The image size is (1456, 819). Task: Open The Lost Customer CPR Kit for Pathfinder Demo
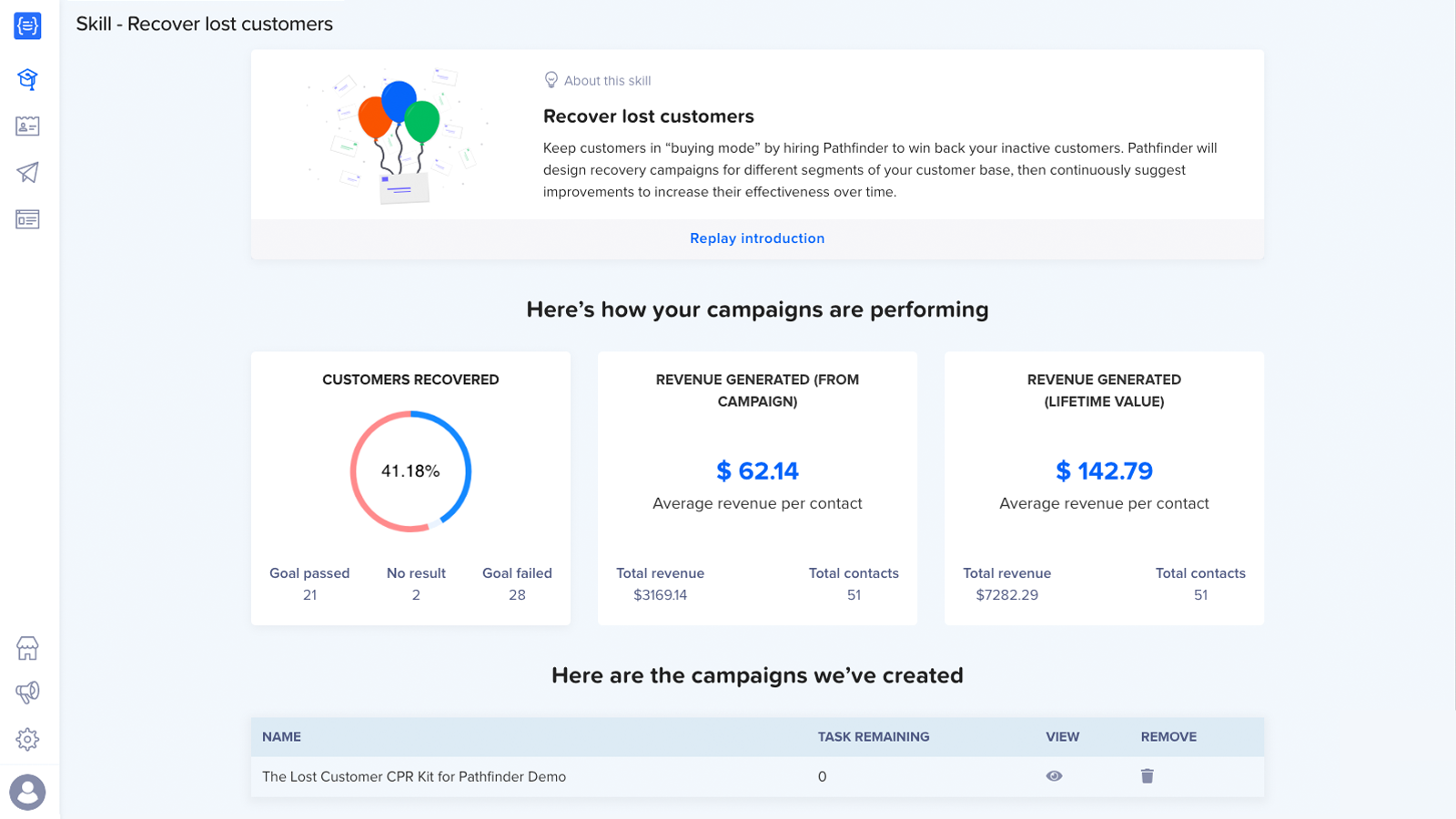click(x=412, y=776)
